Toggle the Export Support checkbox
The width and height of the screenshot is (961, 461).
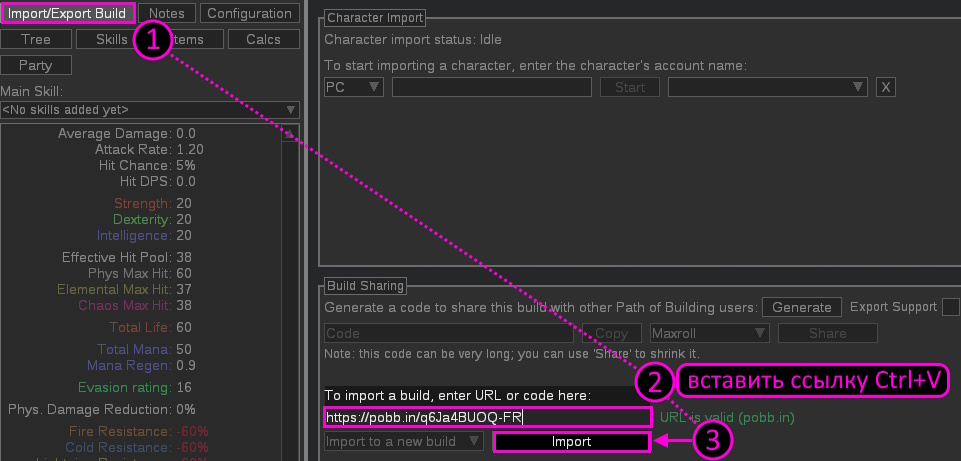(x=950, y=307)
